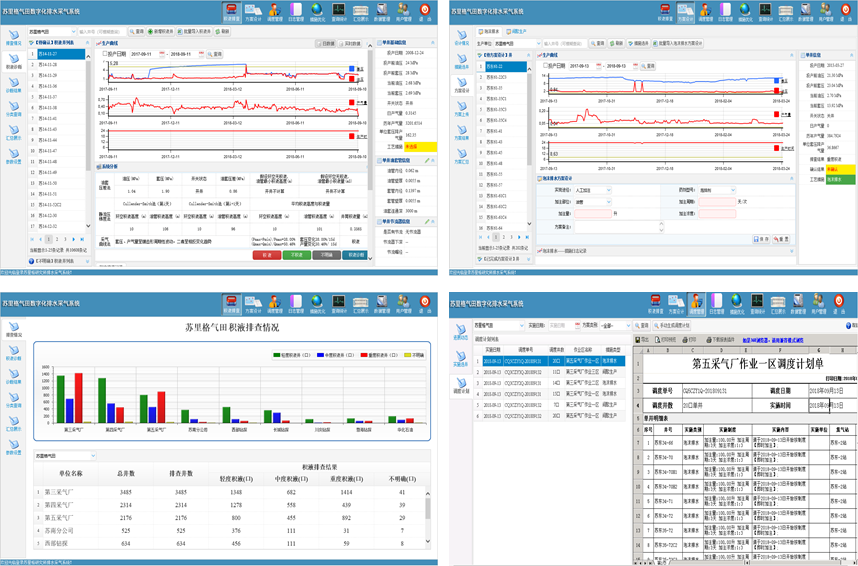Click the blue help icon in the 调度计划 window
This screenshot has width=858, height=566.
click(848, 325)
